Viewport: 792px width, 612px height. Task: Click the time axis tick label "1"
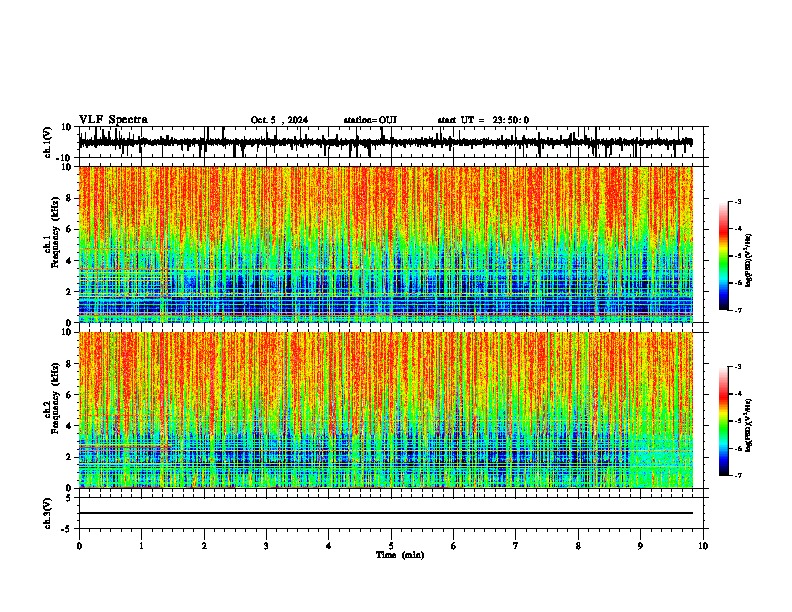click(x=141, y=546)
